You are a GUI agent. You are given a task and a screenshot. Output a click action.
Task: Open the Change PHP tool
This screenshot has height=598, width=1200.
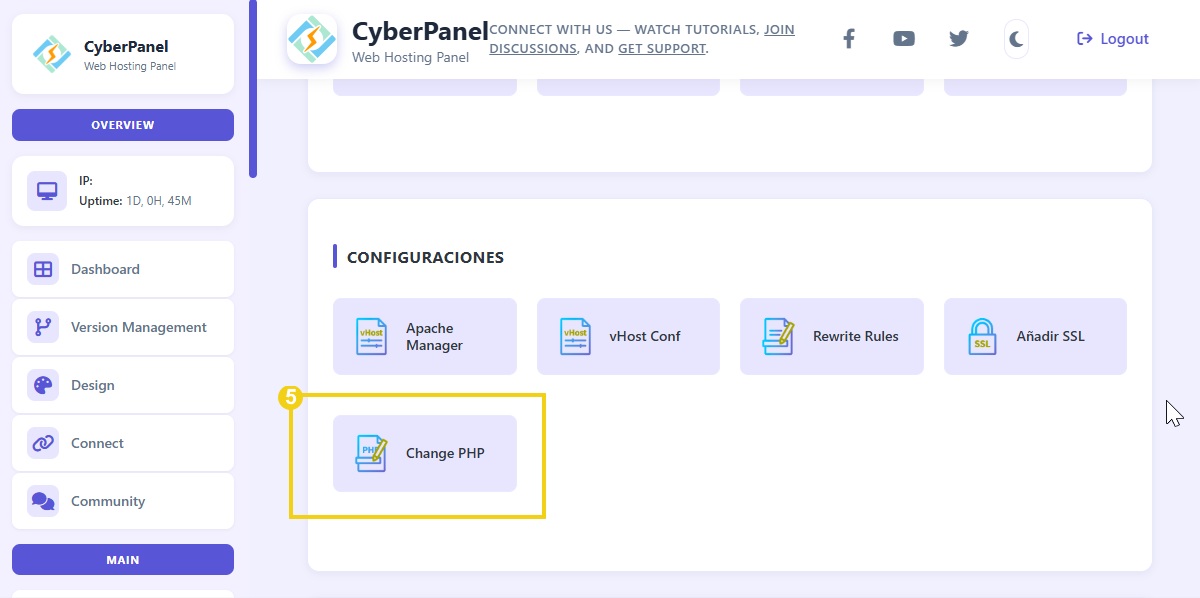(x=424, y=453)
